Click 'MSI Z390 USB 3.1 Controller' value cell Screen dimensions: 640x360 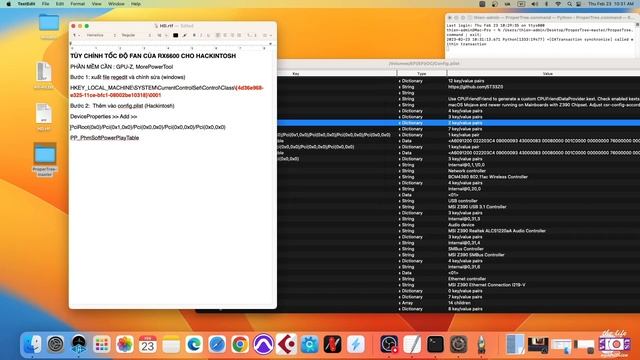(x=477, y=207)
